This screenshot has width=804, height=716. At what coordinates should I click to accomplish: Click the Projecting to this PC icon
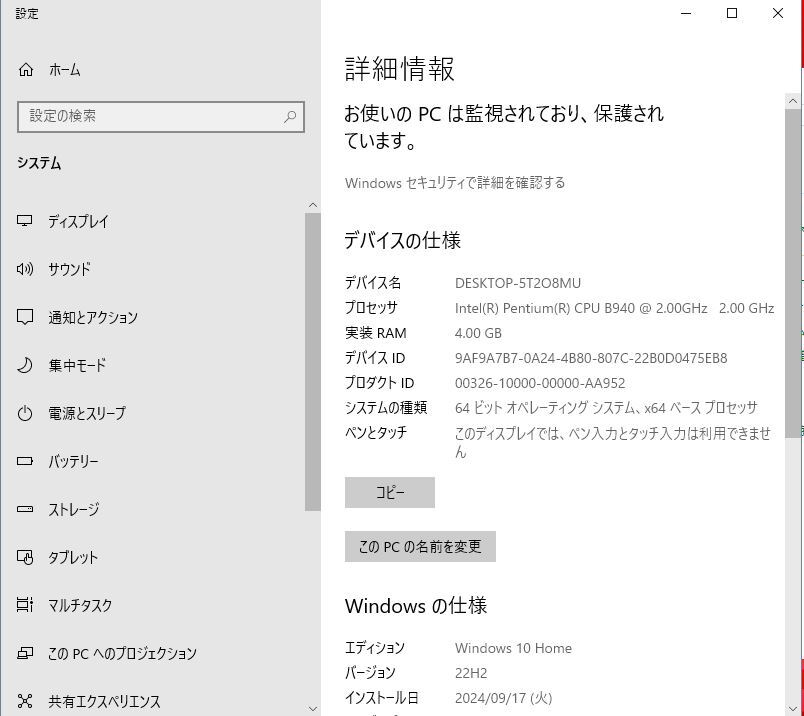coord(25,653)
